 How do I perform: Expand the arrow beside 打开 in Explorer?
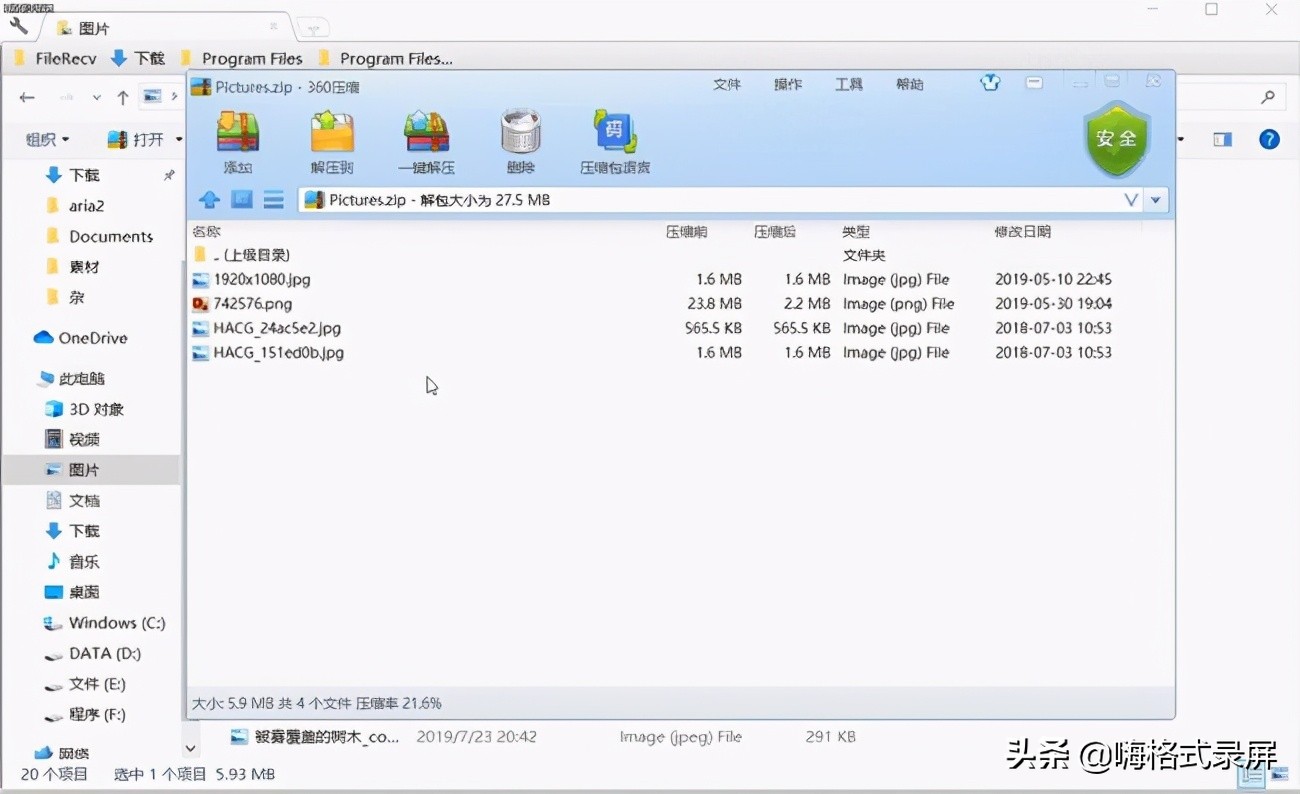click(179, 140)
